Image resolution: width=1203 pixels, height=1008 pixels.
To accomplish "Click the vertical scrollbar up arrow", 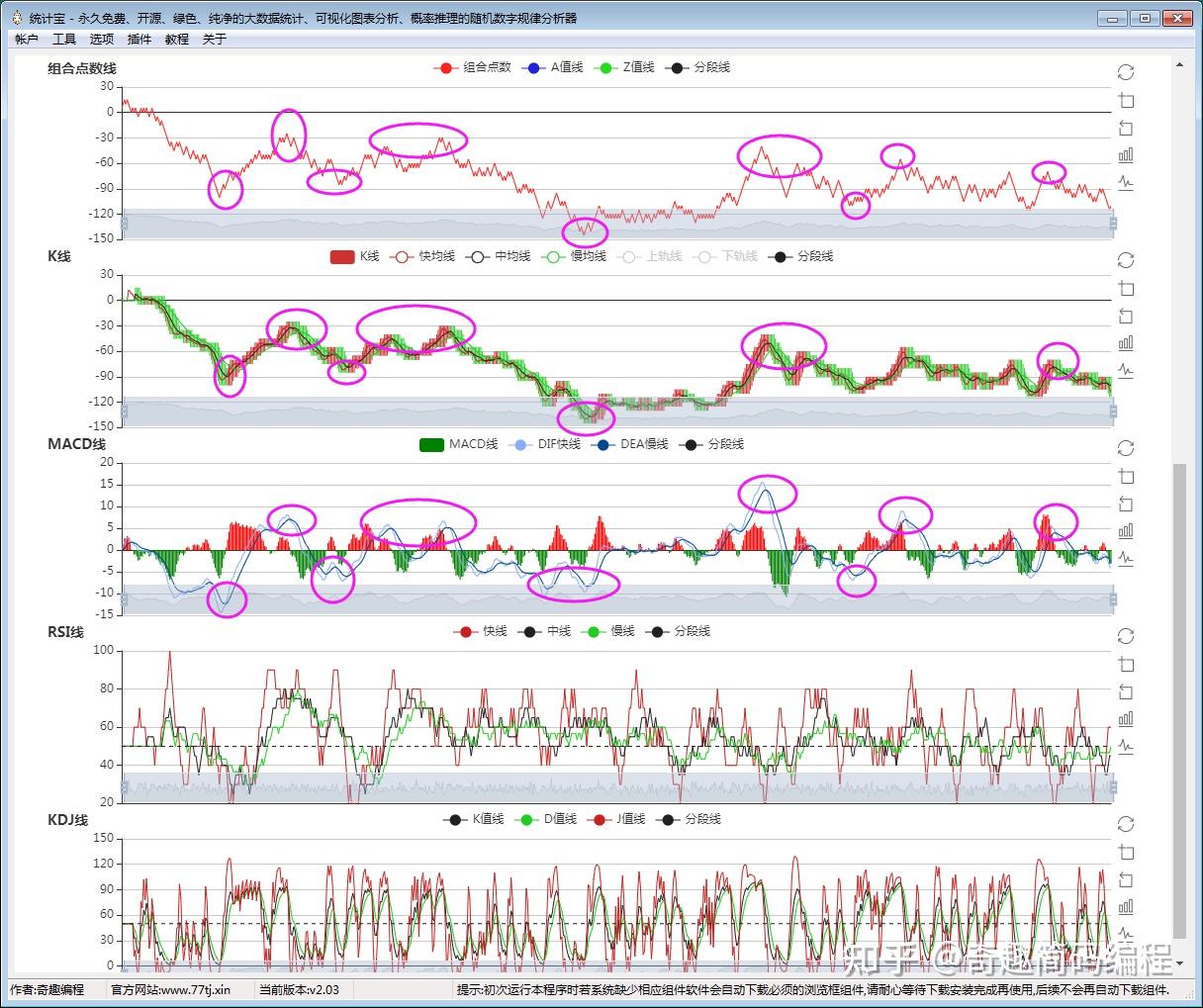I will pyautogui.click(x=1179, y=64).
